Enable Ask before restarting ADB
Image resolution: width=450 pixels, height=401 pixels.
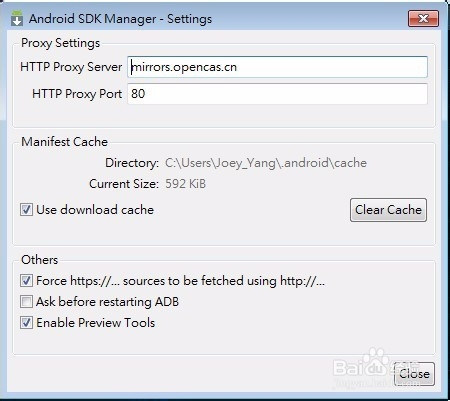click(x=26, y=302)
